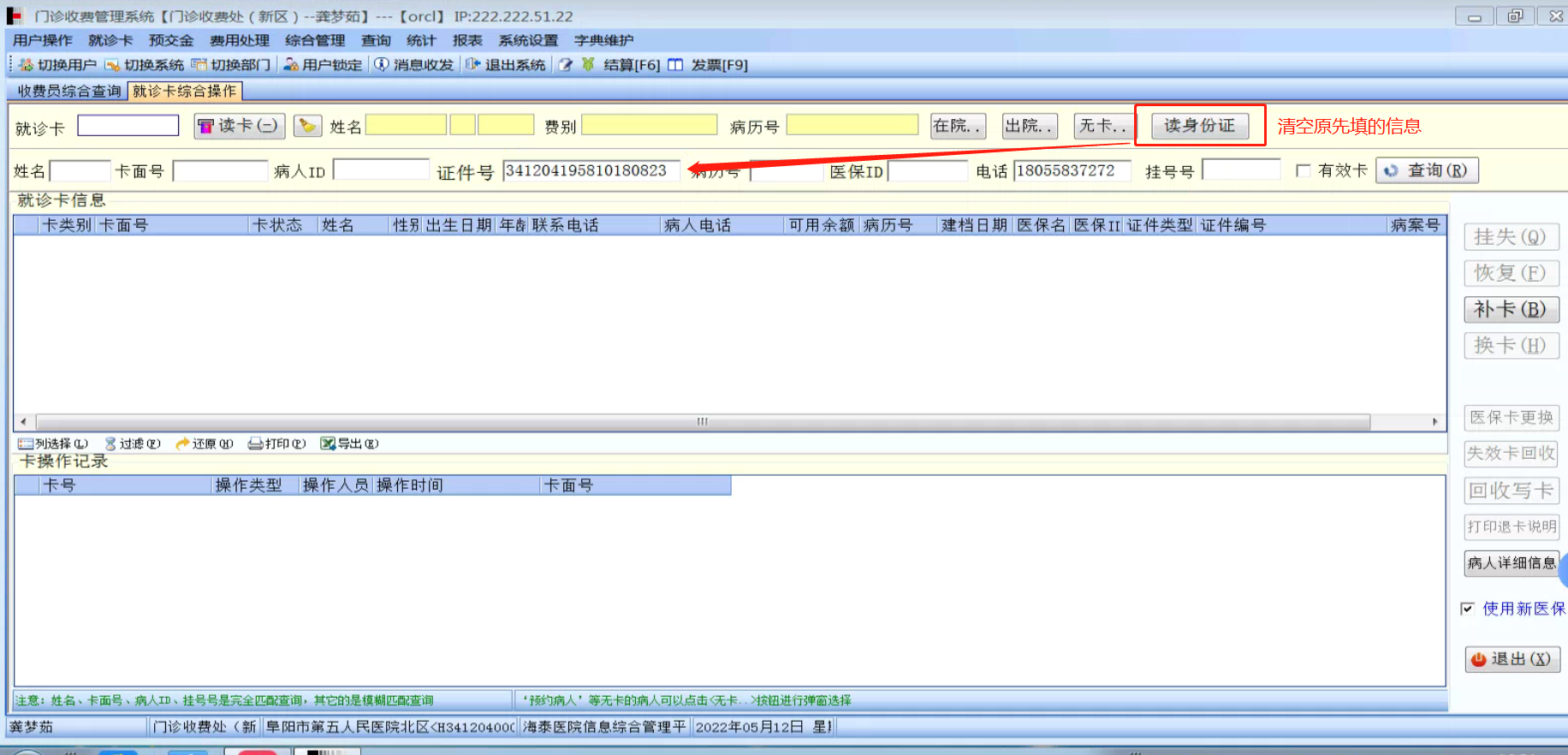Click the 过滤(F) filter tool
Viewport: 1568px width, 755px height.
click(133, 443)
